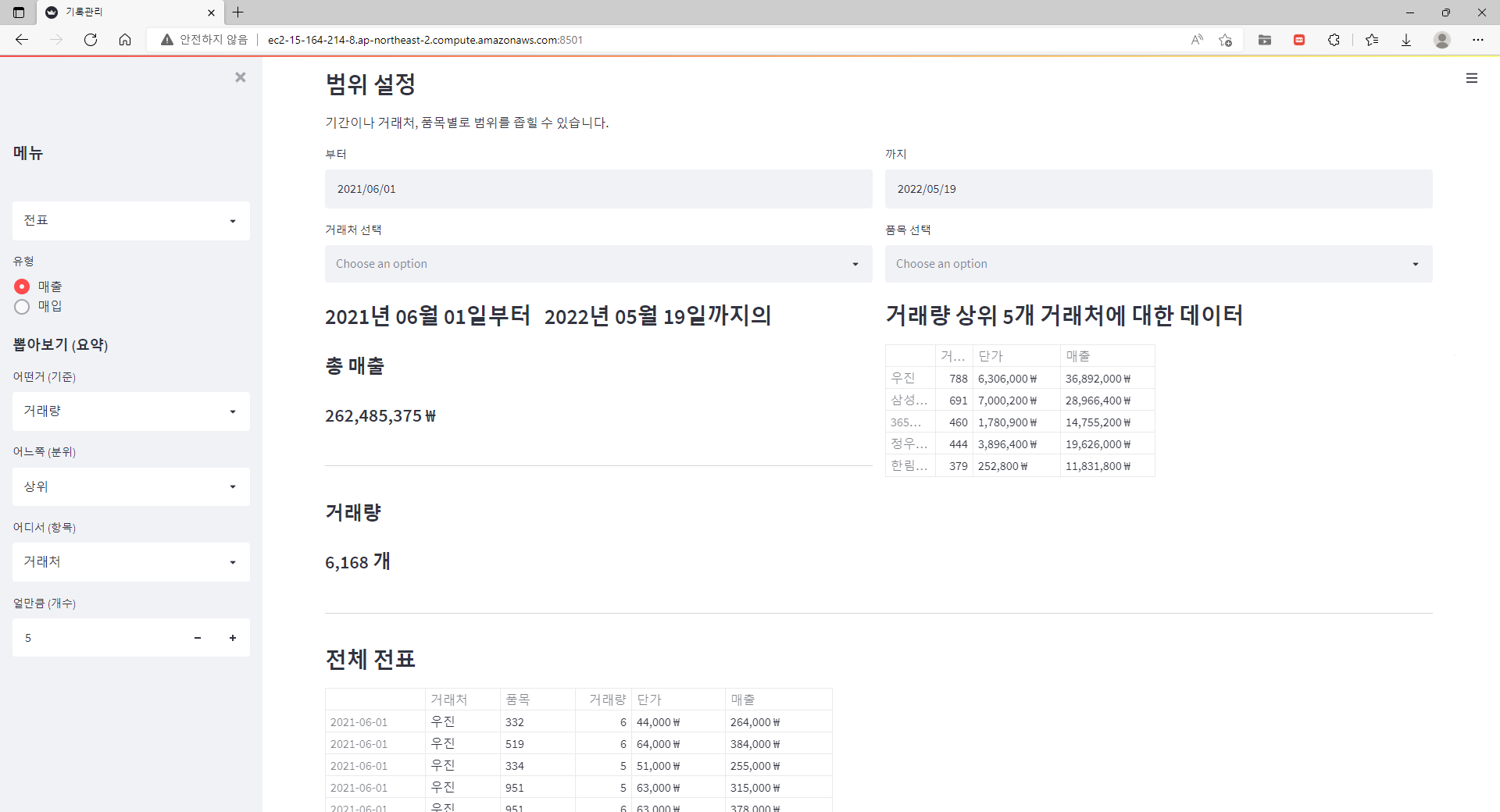The height and width of the screenshot is (812, 1500).
Task: Open the 거래처 선택 Choose an option dropdown
Action: tap(598, 264)
